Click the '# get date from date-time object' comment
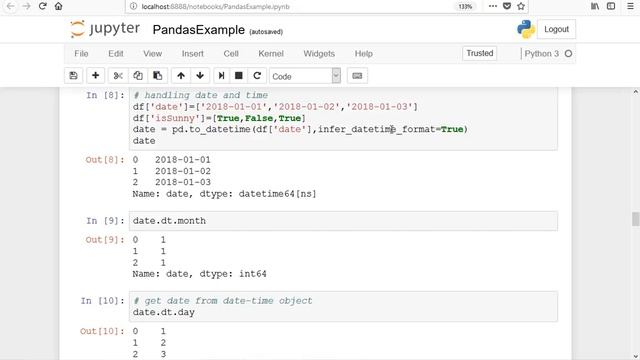Viewport: 640px width, 360px height. pos(223,301)
